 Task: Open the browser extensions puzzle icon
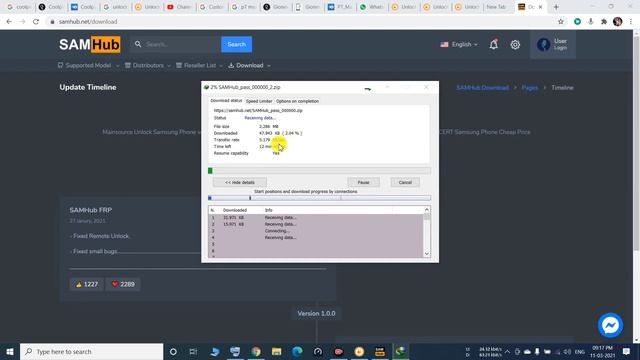tap(604, 22)
